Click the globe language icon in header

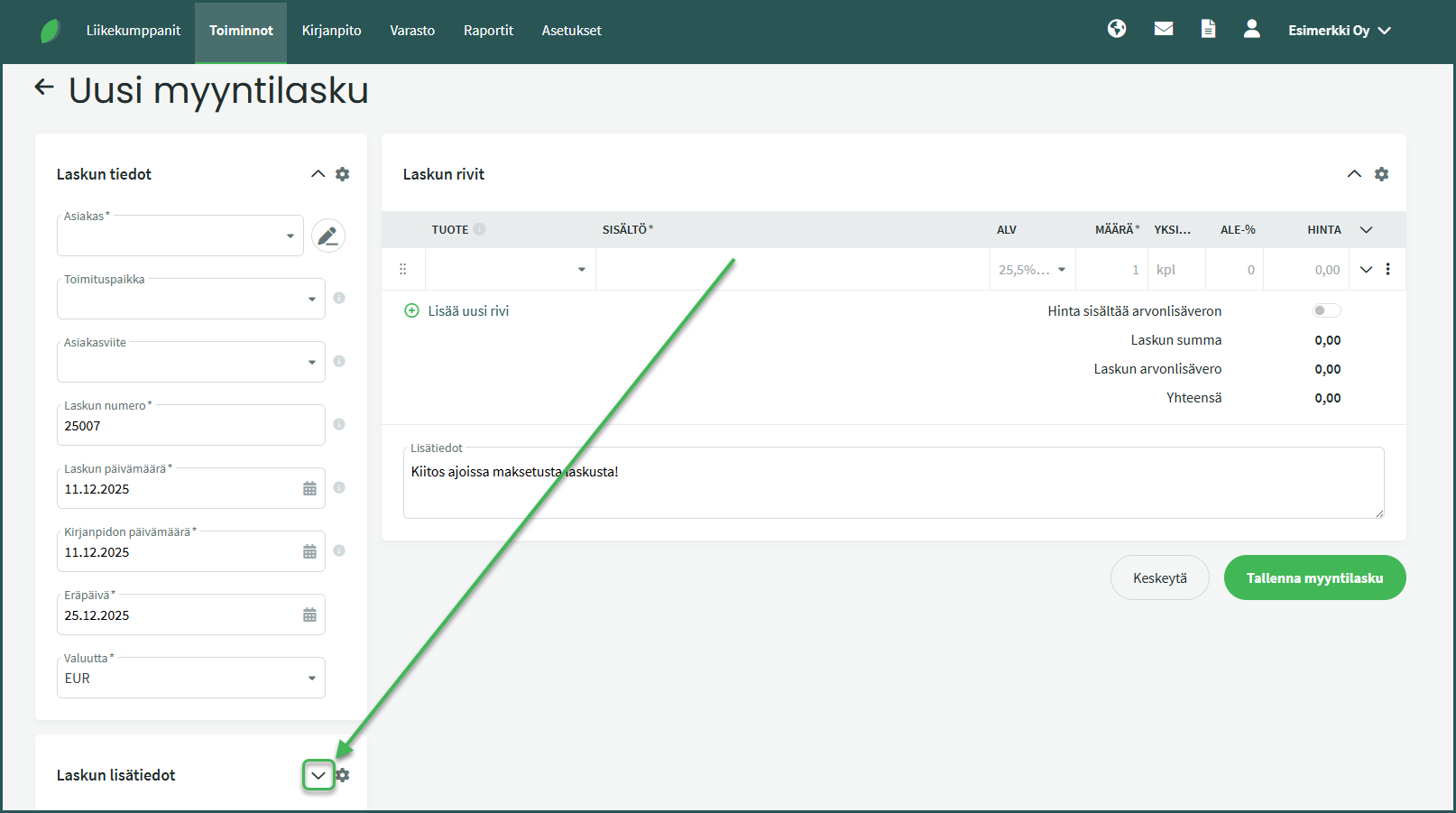coord(1117,29)
